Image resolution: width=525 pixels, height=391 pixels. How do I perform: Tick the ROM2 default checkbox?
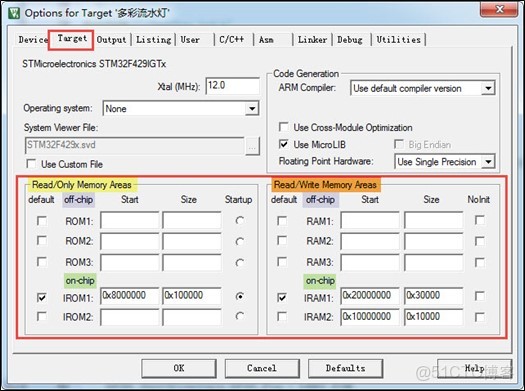[x=42, y=241]
